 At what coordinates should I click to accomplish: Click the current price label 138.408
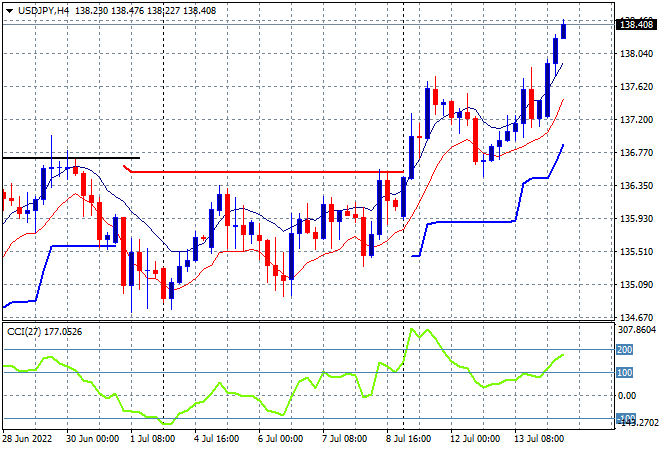[636, 25]
